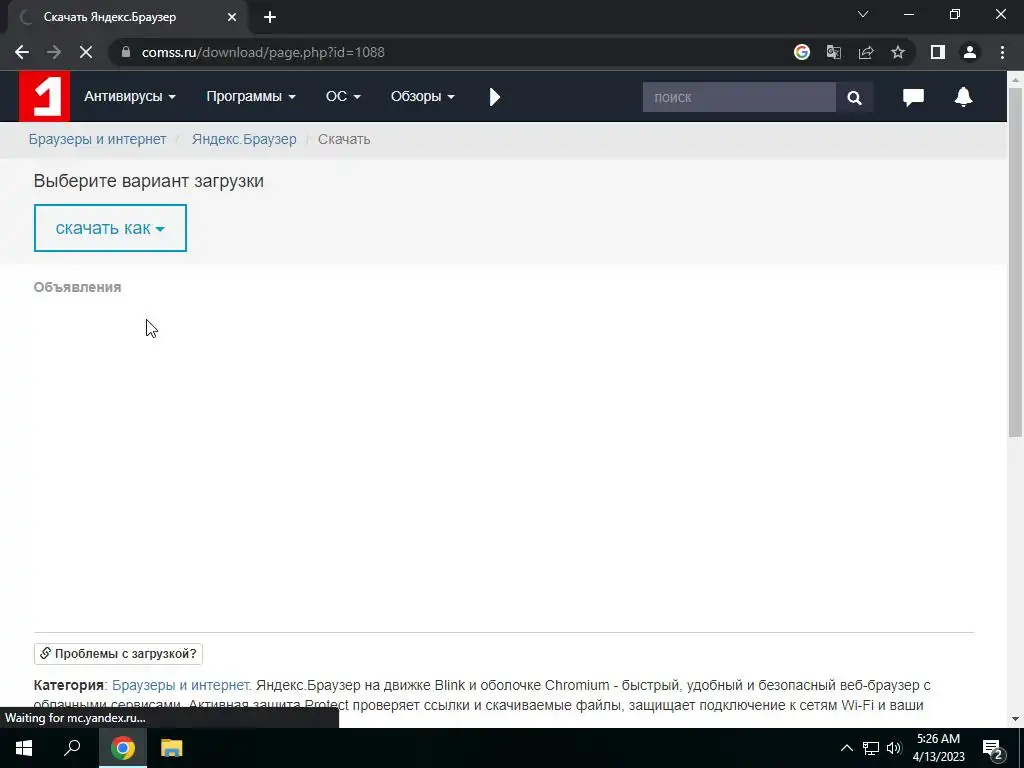Go to Браузеры и интернет breadcrumb
Screen dimensions: 1024x768
point(97,139)
